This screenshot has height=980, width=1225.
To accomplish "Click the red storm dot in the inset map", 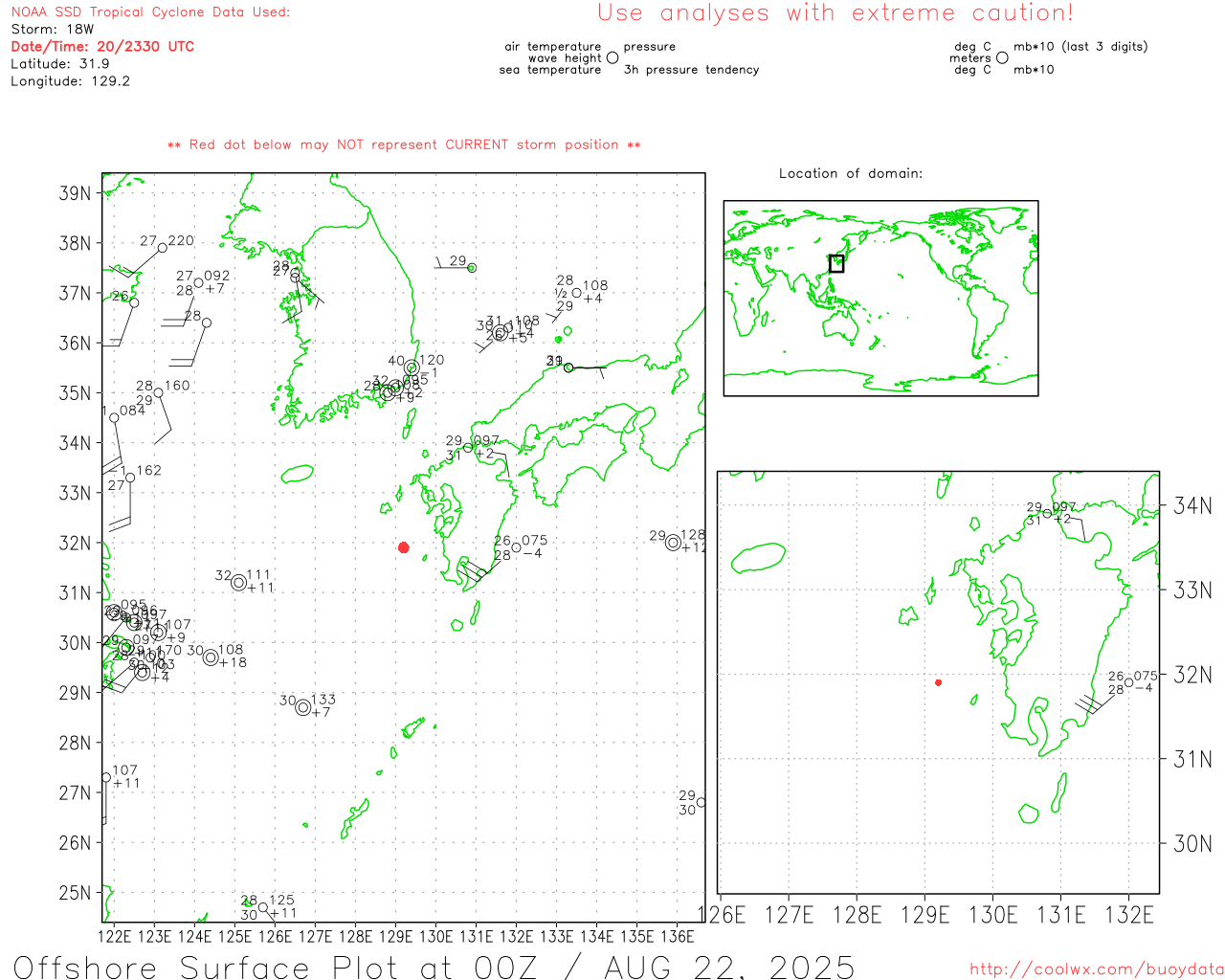I will click(x=939, y=682).
